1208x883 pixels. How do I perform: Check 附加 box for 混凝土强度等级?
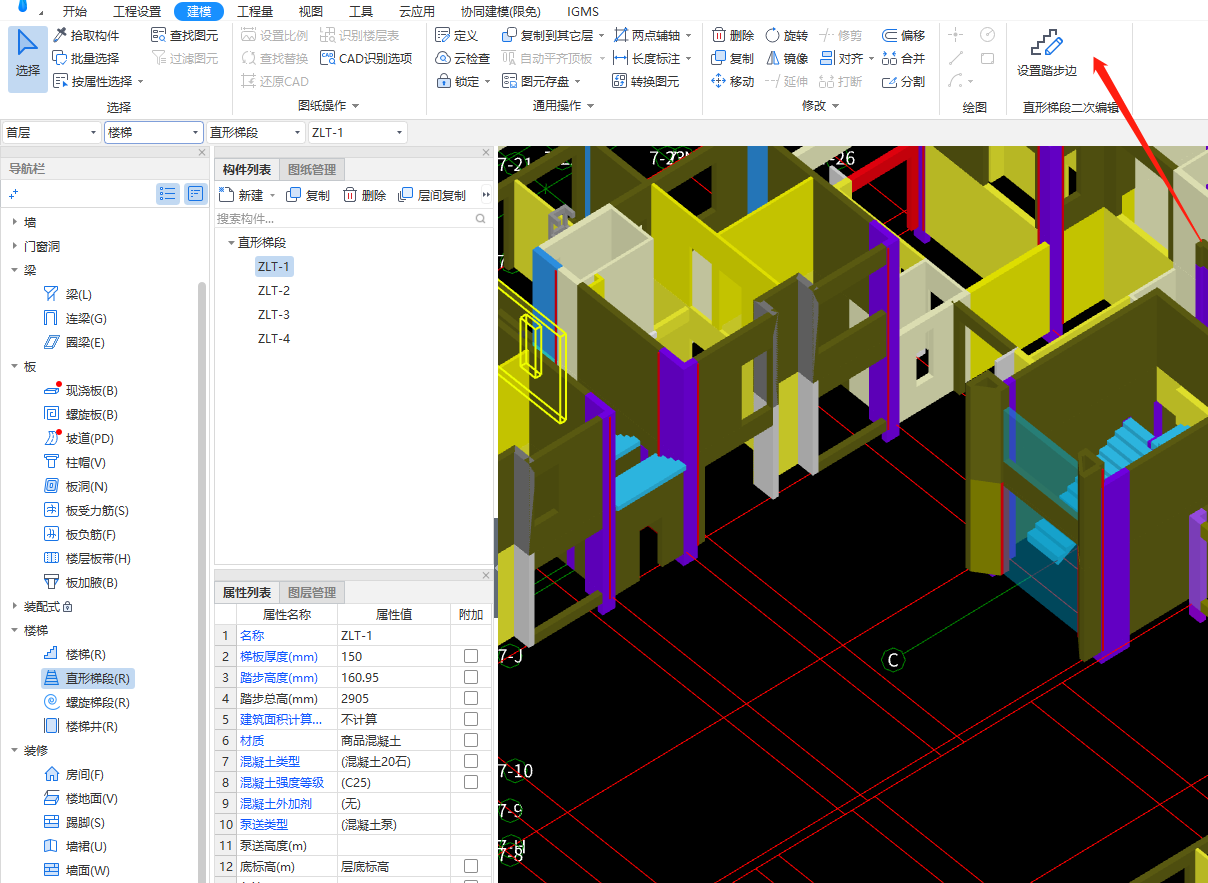point(471,782)
